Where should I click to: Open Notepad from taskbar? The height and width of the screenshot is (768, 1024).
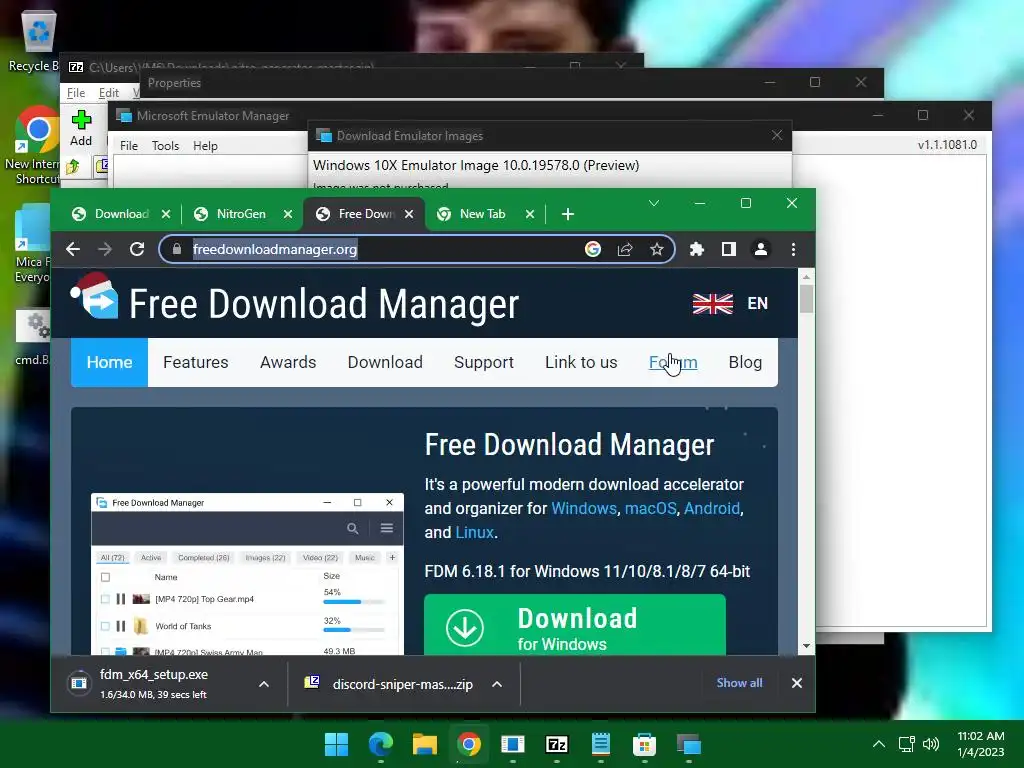pos(601,744)
